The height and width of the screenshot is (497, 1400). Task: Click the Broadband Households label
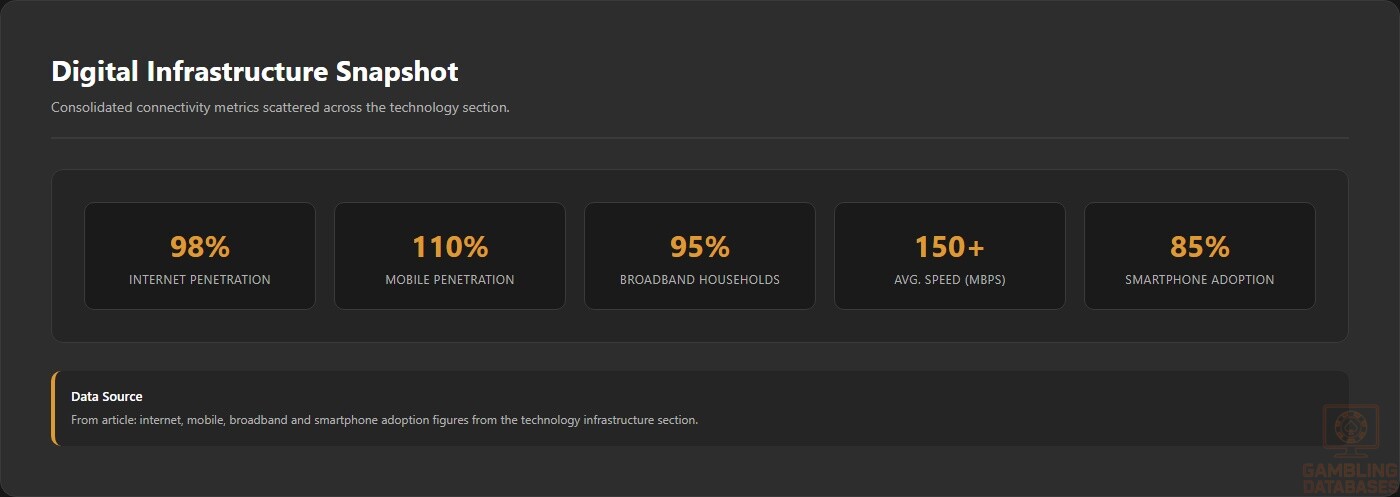coord(700,280)
